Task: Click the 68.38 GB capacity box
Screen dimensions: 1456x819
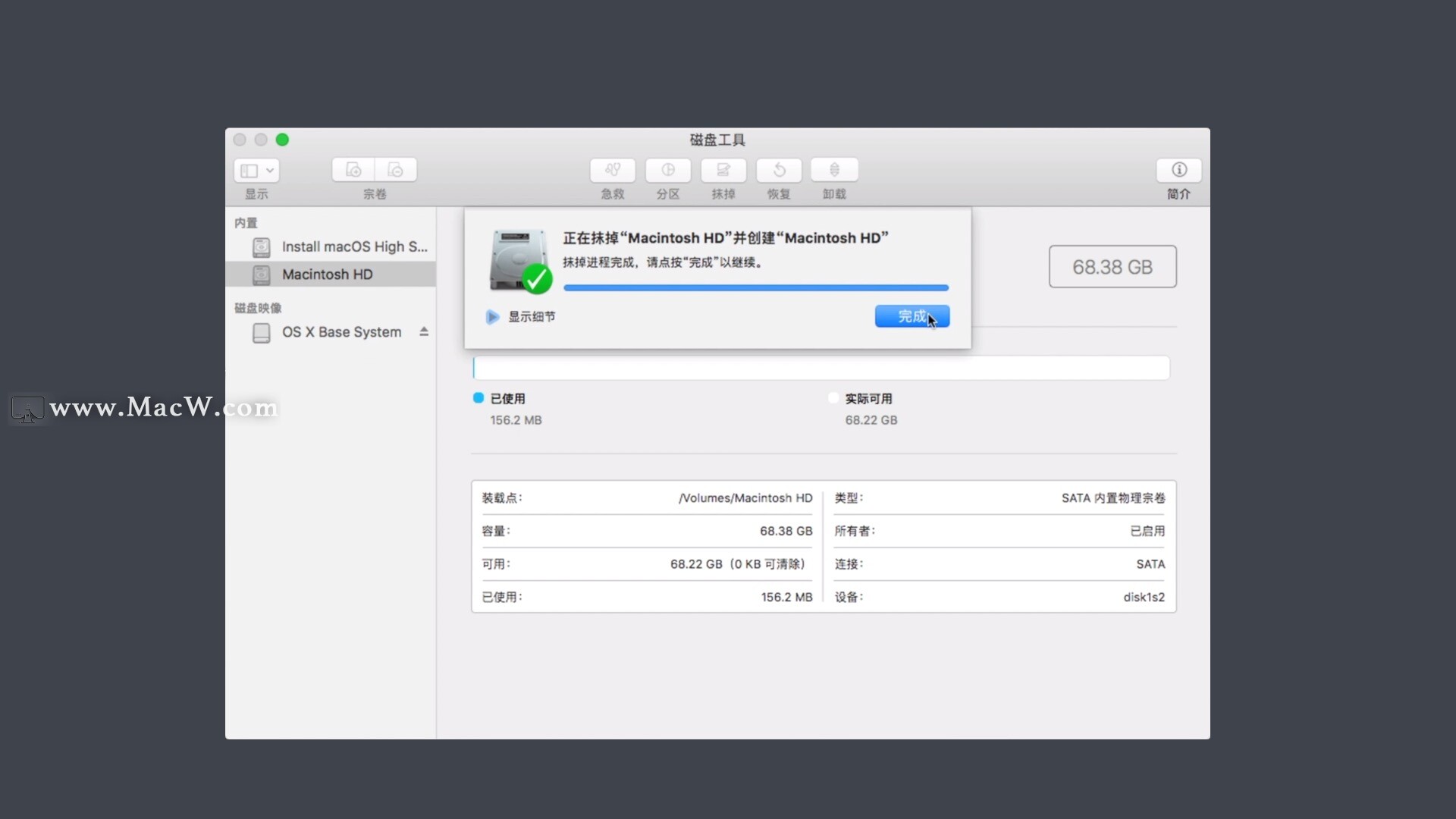Action: [1112, 267]
